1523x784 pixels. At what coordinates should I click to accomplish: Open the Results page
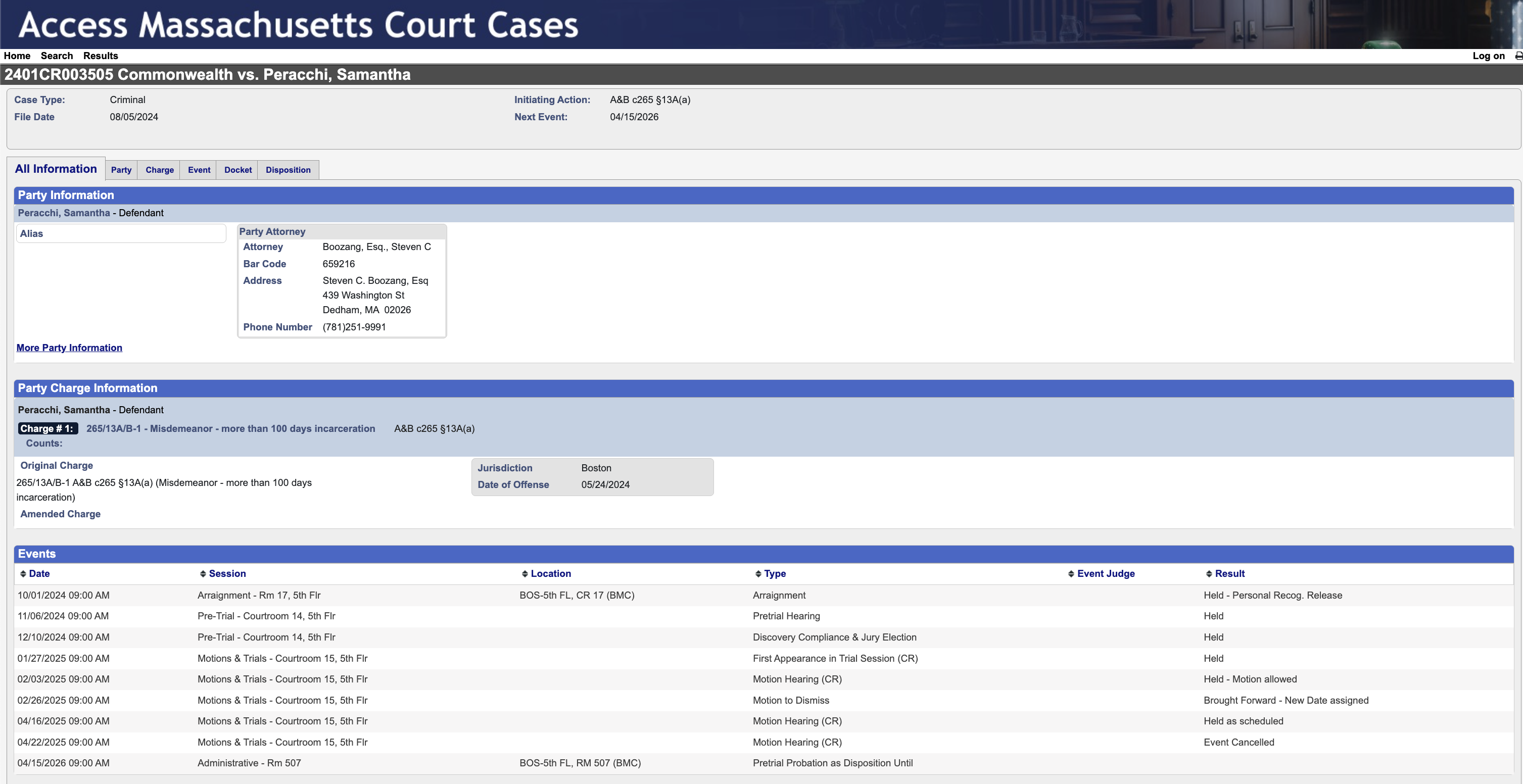point(100,56)
